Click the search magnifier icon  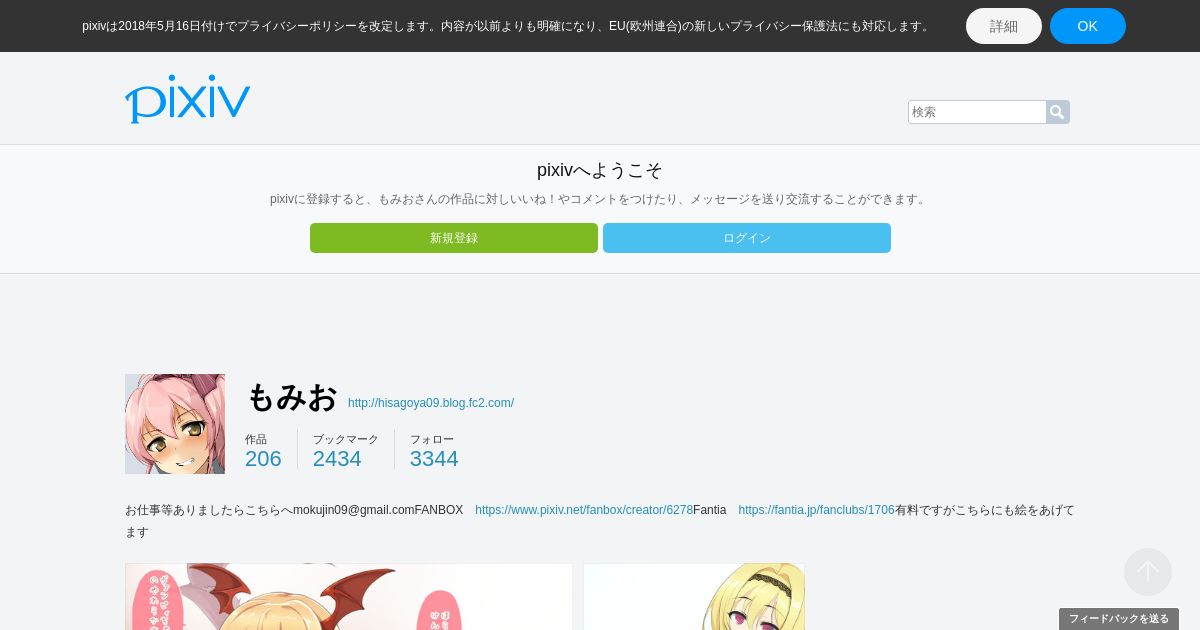point(1057,112)
